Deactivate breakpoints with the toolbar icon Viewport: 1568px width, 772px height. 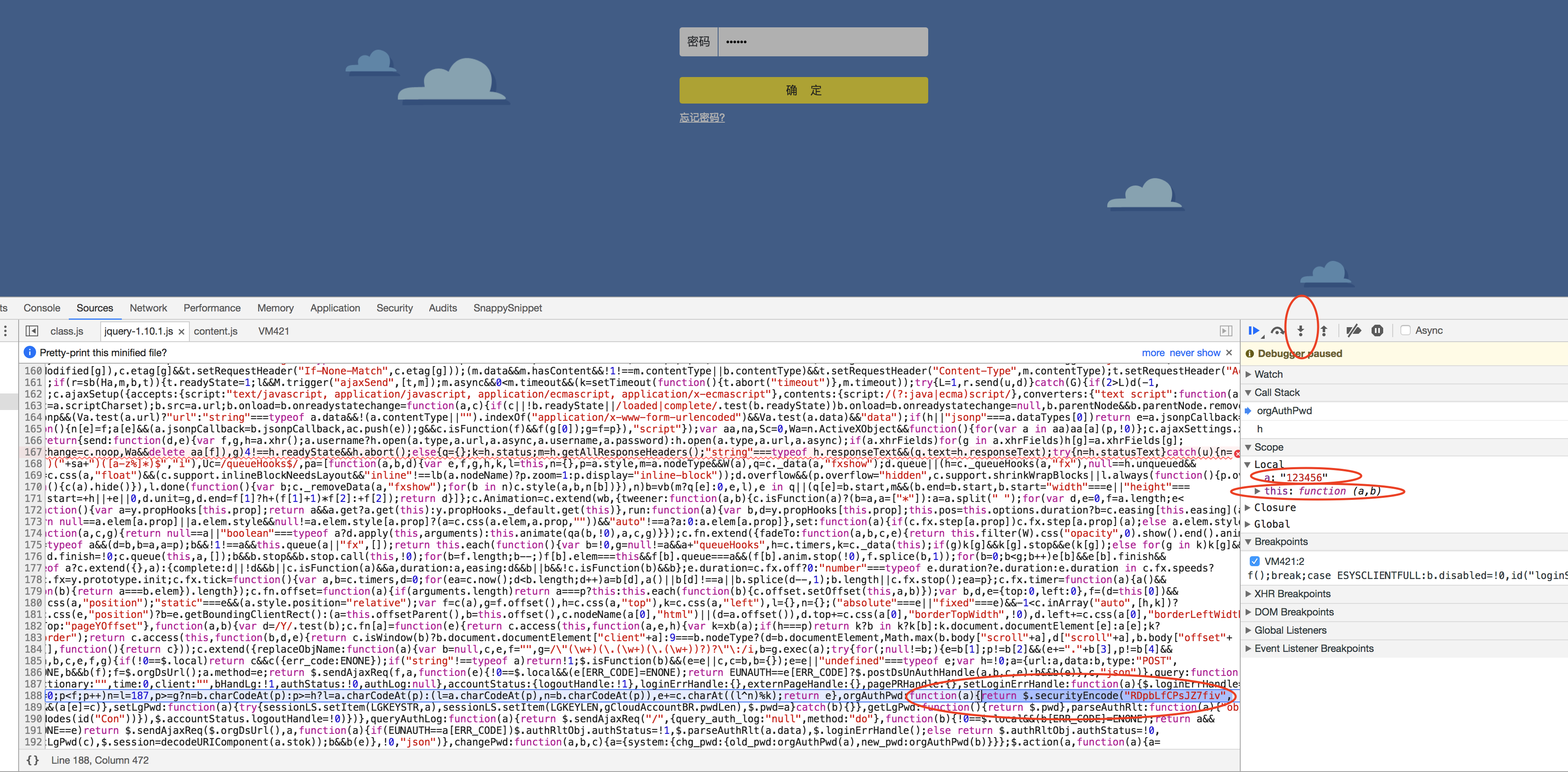pyautogui.click(x=1353, y=331)
